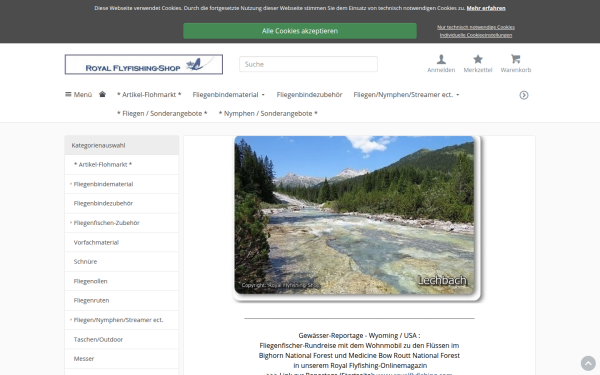Click the scroll-to-top arrow icon
600x375 pixels.
[x=588, y=363]
